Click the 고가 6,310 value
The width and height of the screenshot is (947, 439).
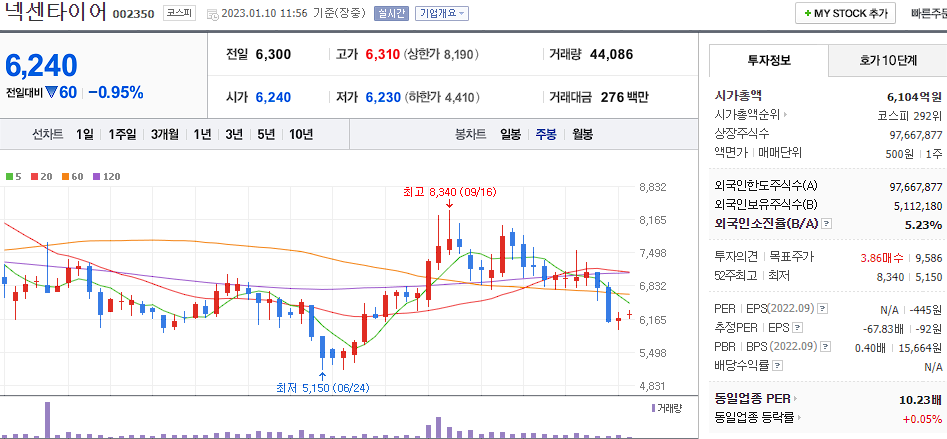click(382, 54)
